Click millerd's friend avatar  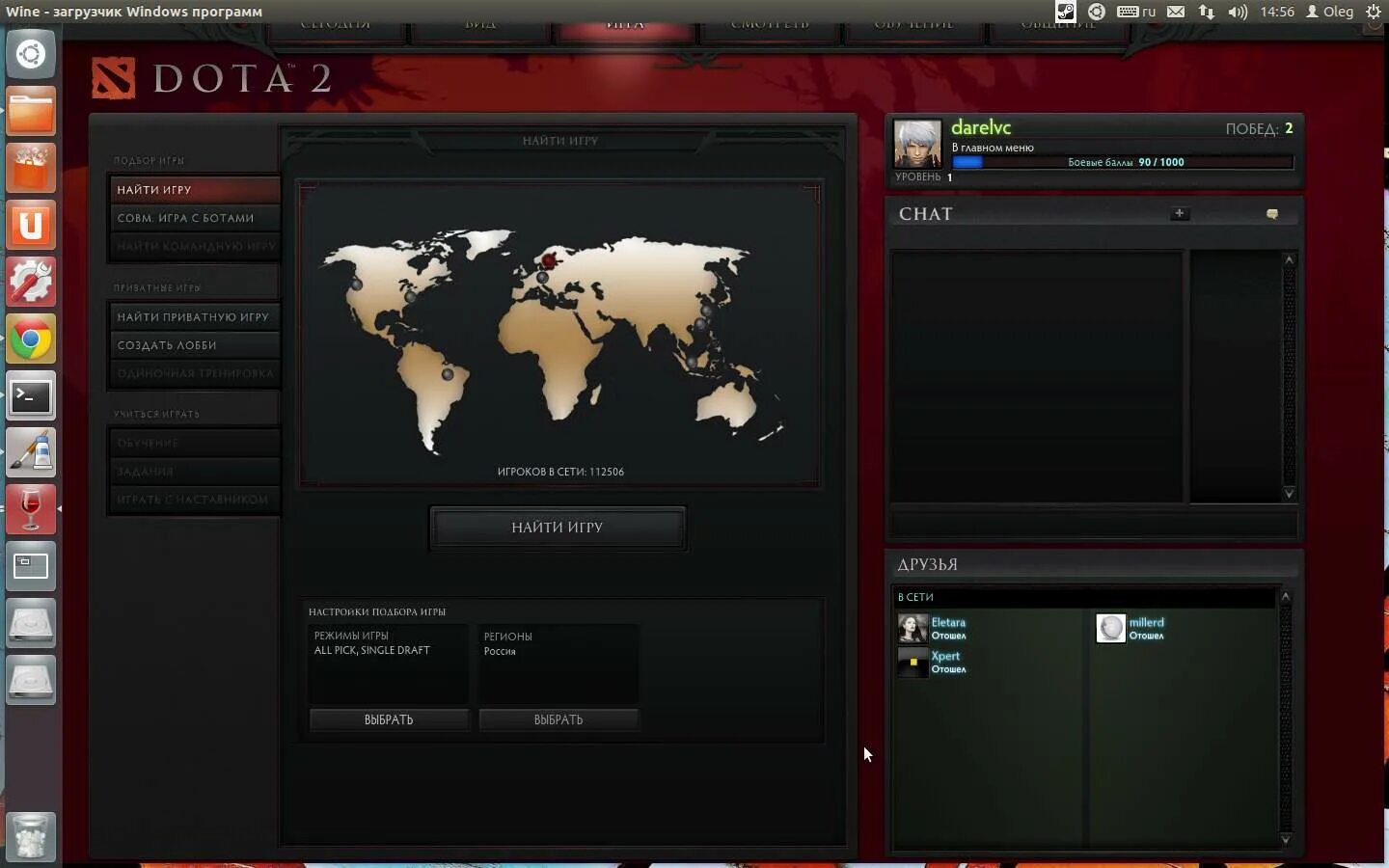click(1111, 629)
